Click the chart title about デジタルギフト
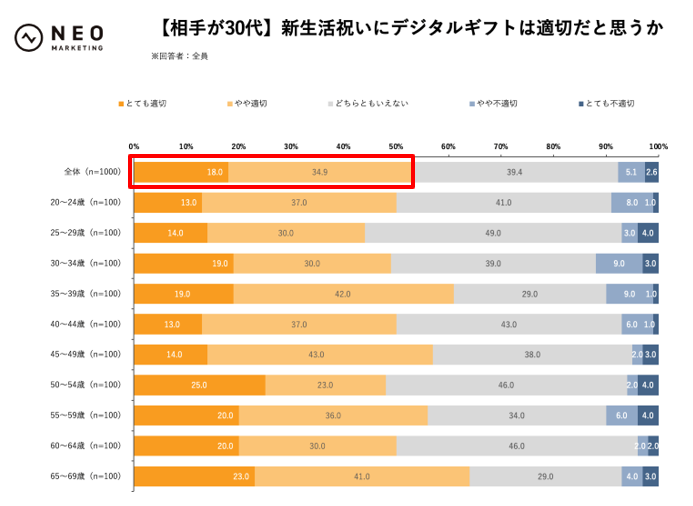693x506 pixels. click(x=398, y=29)
